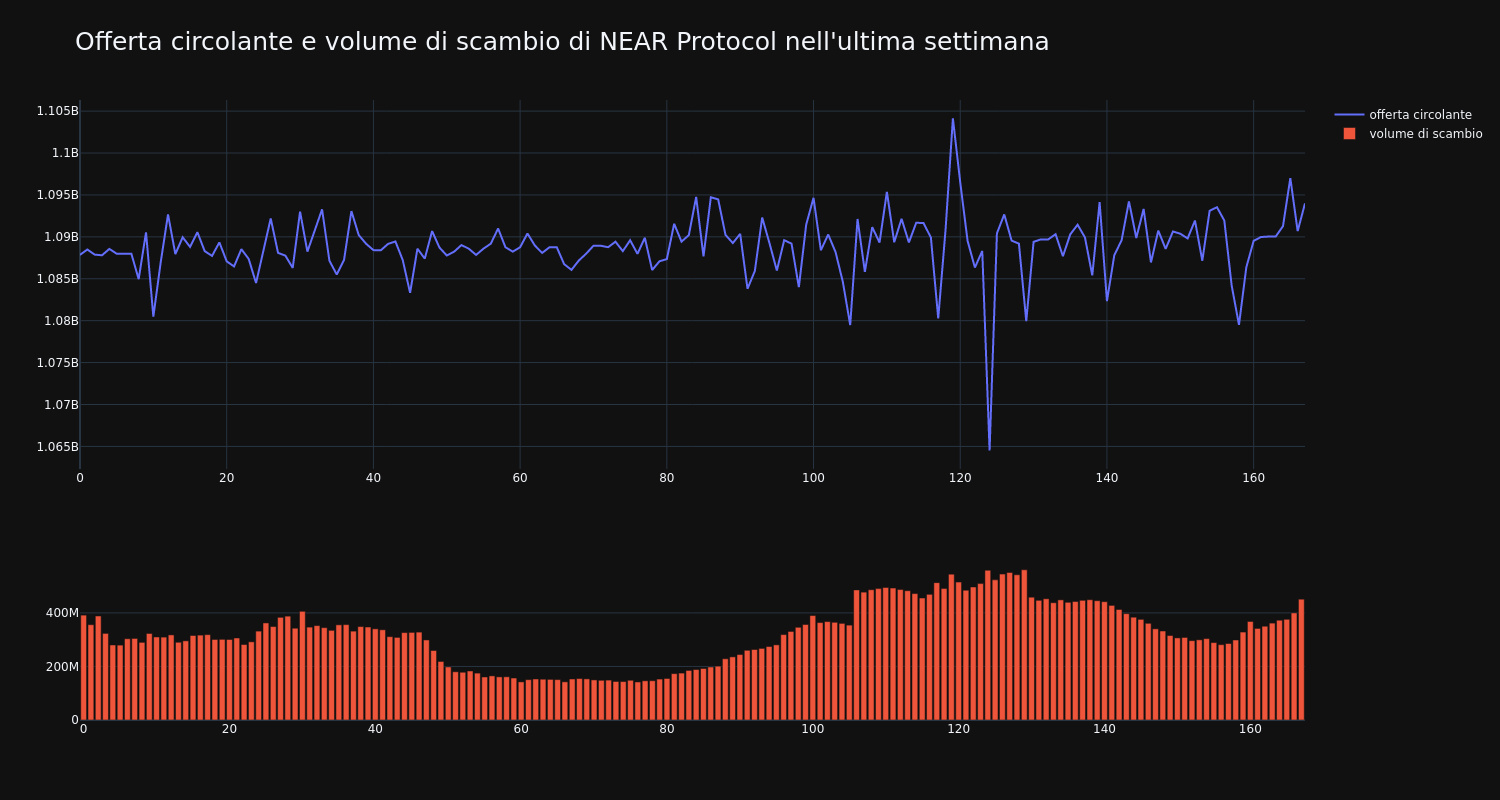Click the 100 tick on the upper x-axis
Image resolution: width=1500 pixels, height=800 pixels.
tap(813, 478)
